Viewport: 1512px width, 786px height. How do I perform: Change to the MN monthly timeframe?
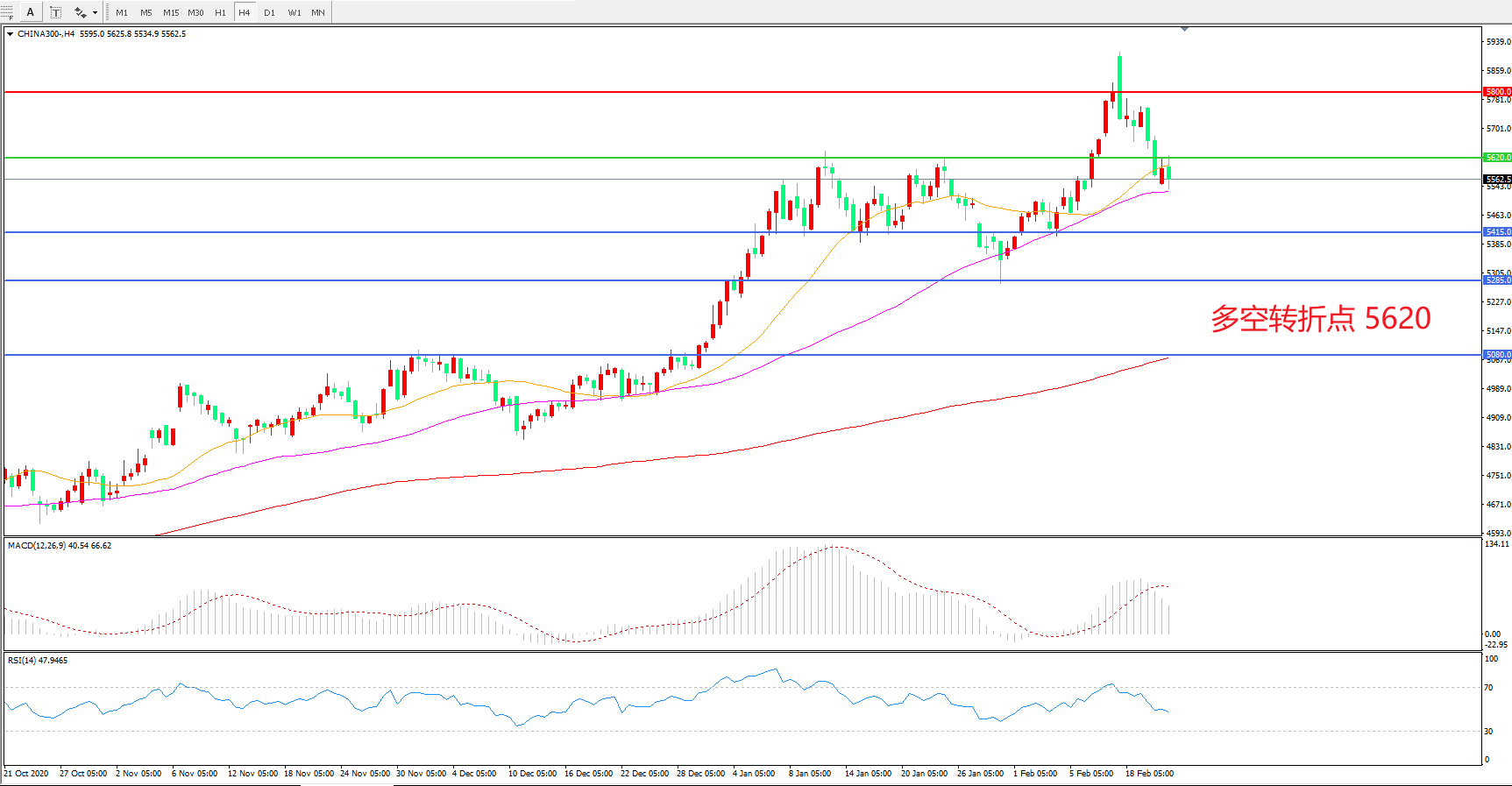pos(318,12)
